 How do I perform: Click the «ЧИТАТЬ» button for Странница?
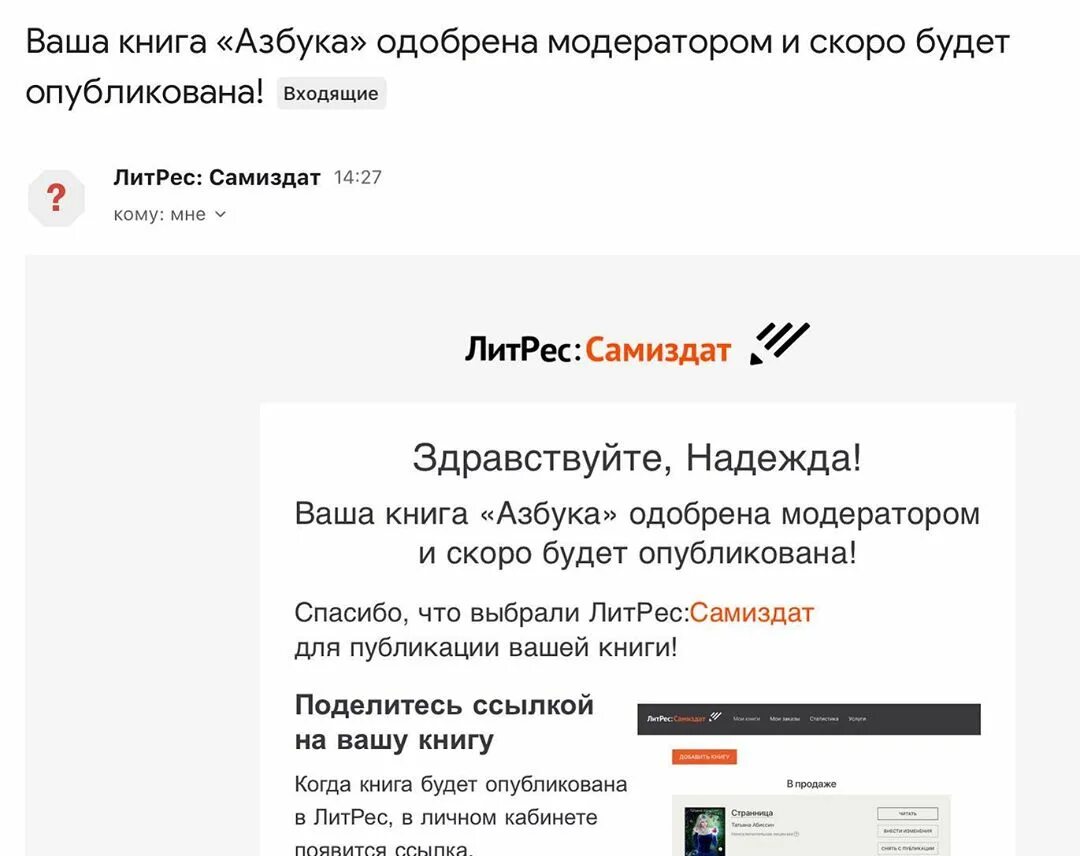point(907,812)
